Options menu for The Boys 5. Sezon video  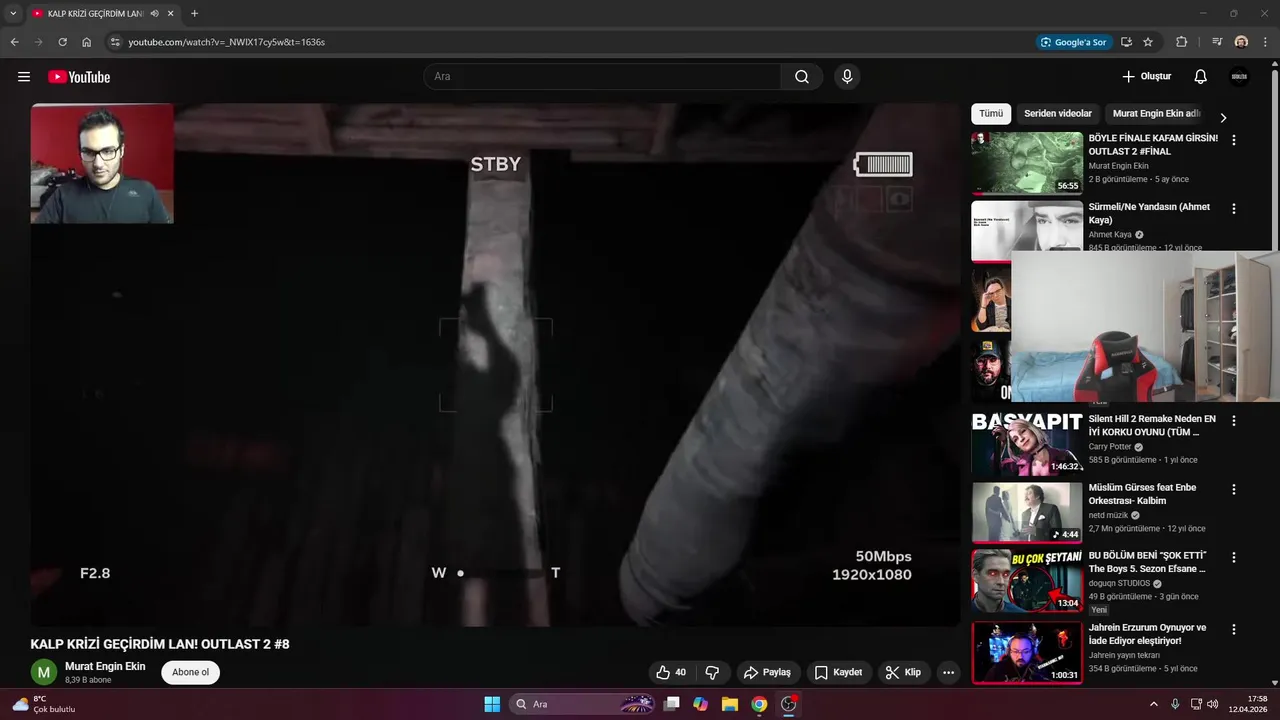pos(1234,557)
